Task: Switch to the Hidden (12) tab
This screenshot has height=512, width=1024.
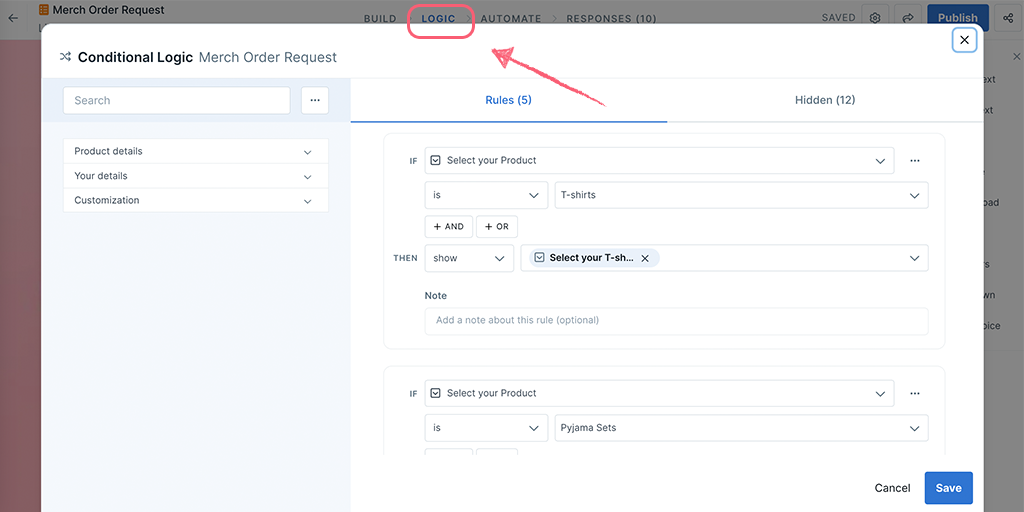Action: [x=825, y=100]
